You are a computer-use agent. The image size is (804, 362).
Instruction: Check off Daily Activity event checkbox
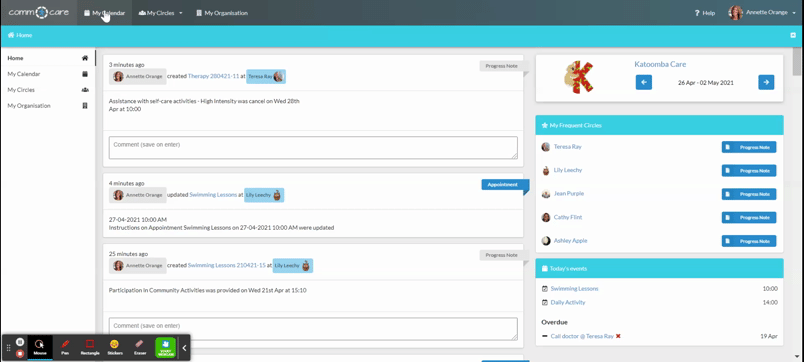click(x=545, y=303)
